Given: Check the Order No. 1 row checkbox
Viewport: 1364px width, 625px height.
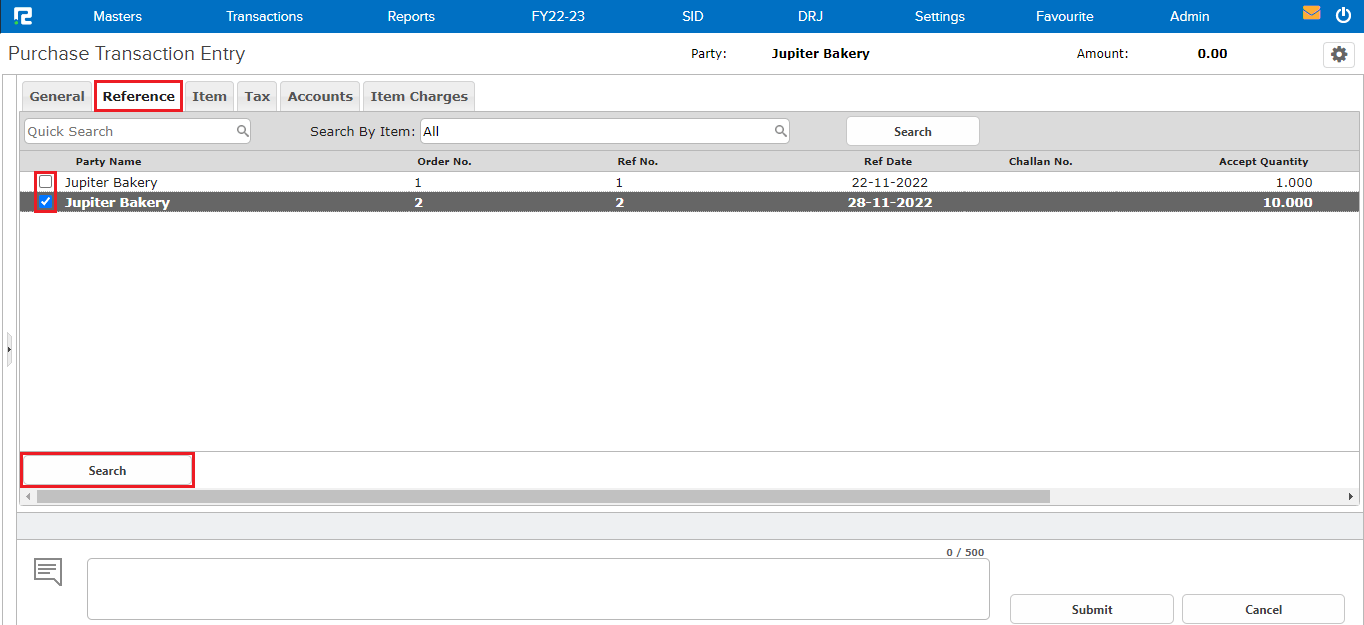Looking at the screenshot, I should pyautogui.click(x=44, y=182).
